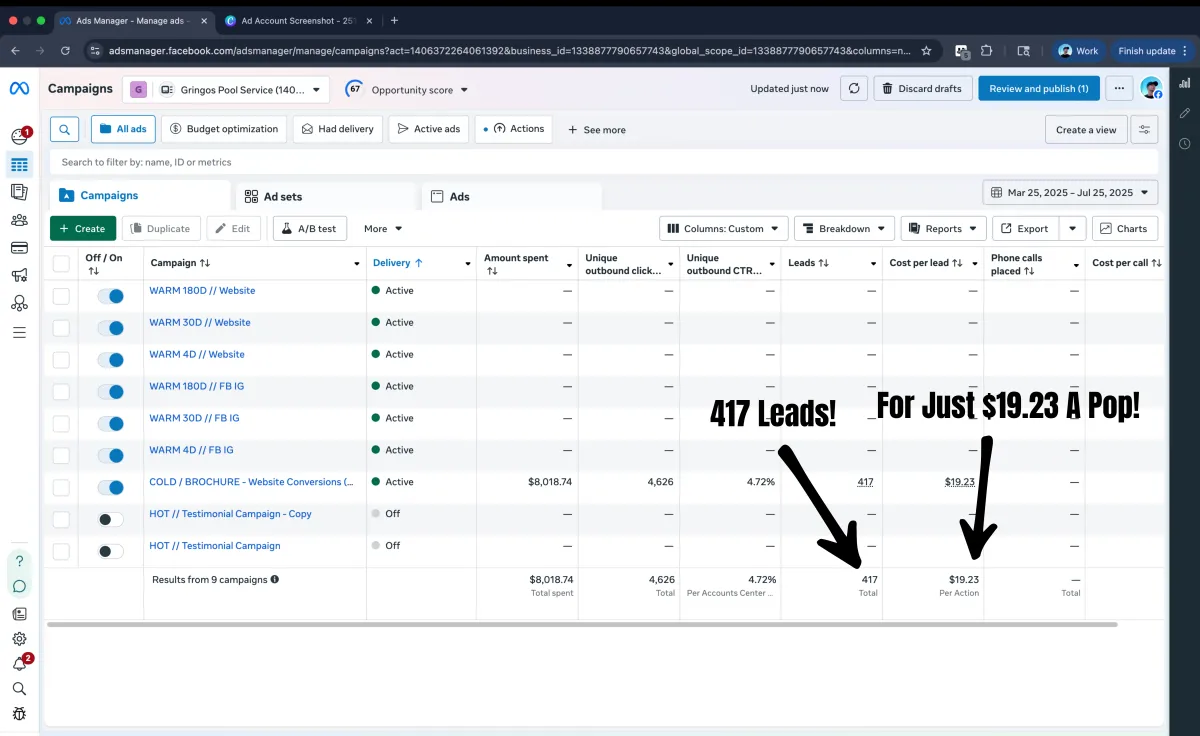1200x736 pixels.
Task: Click the Meta logo icon
Action: tap(19, 89)
